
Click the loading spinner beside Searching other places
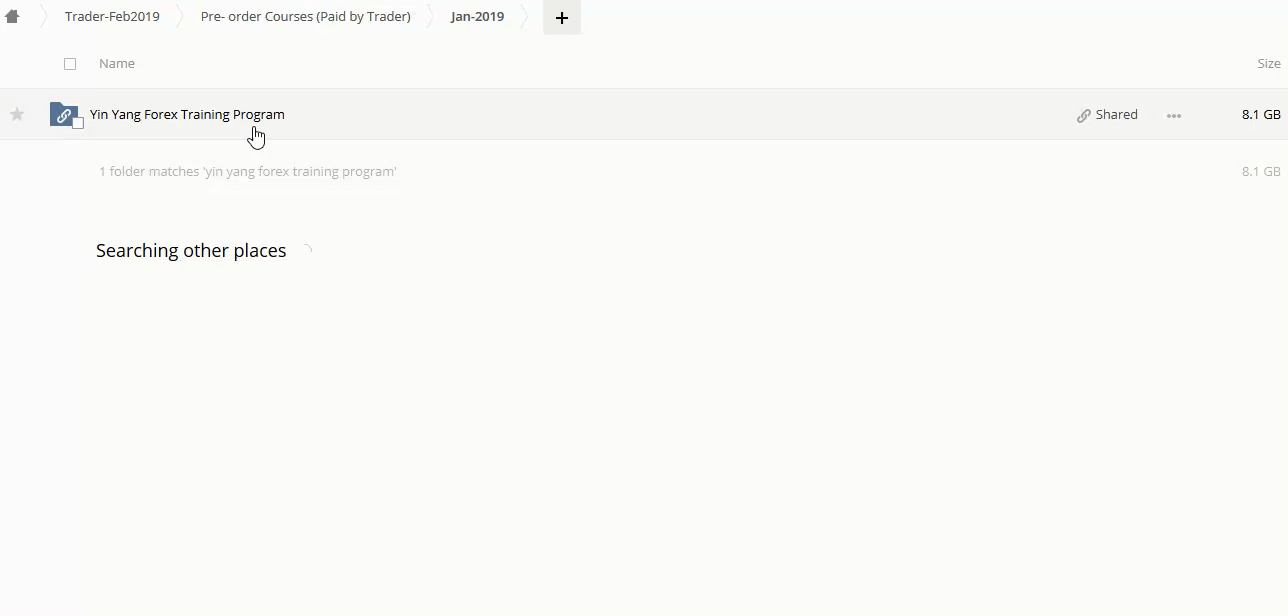point(307,251)
